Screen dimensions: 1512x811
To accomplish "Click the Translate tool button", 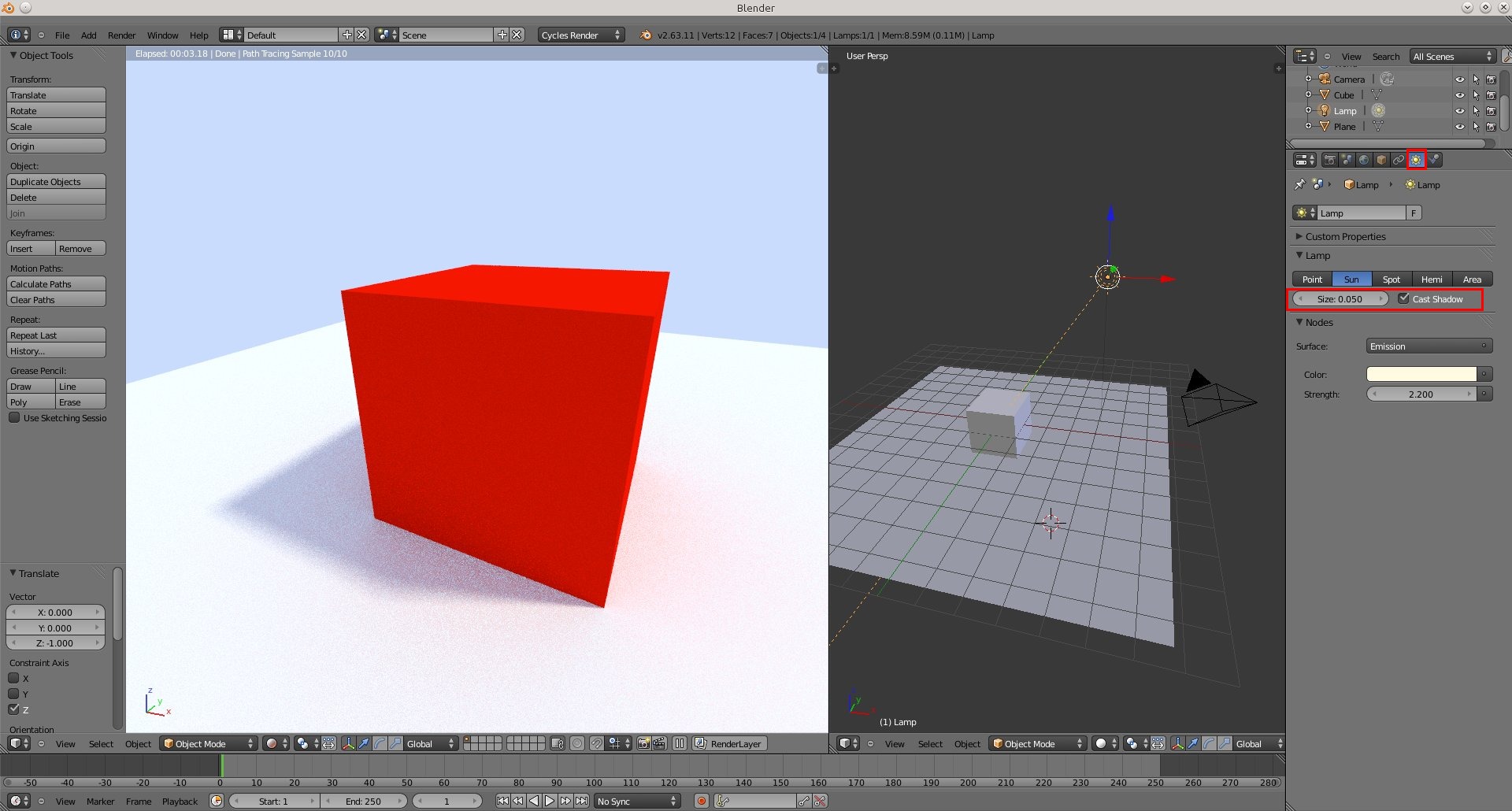I will (x=56, y=94).
